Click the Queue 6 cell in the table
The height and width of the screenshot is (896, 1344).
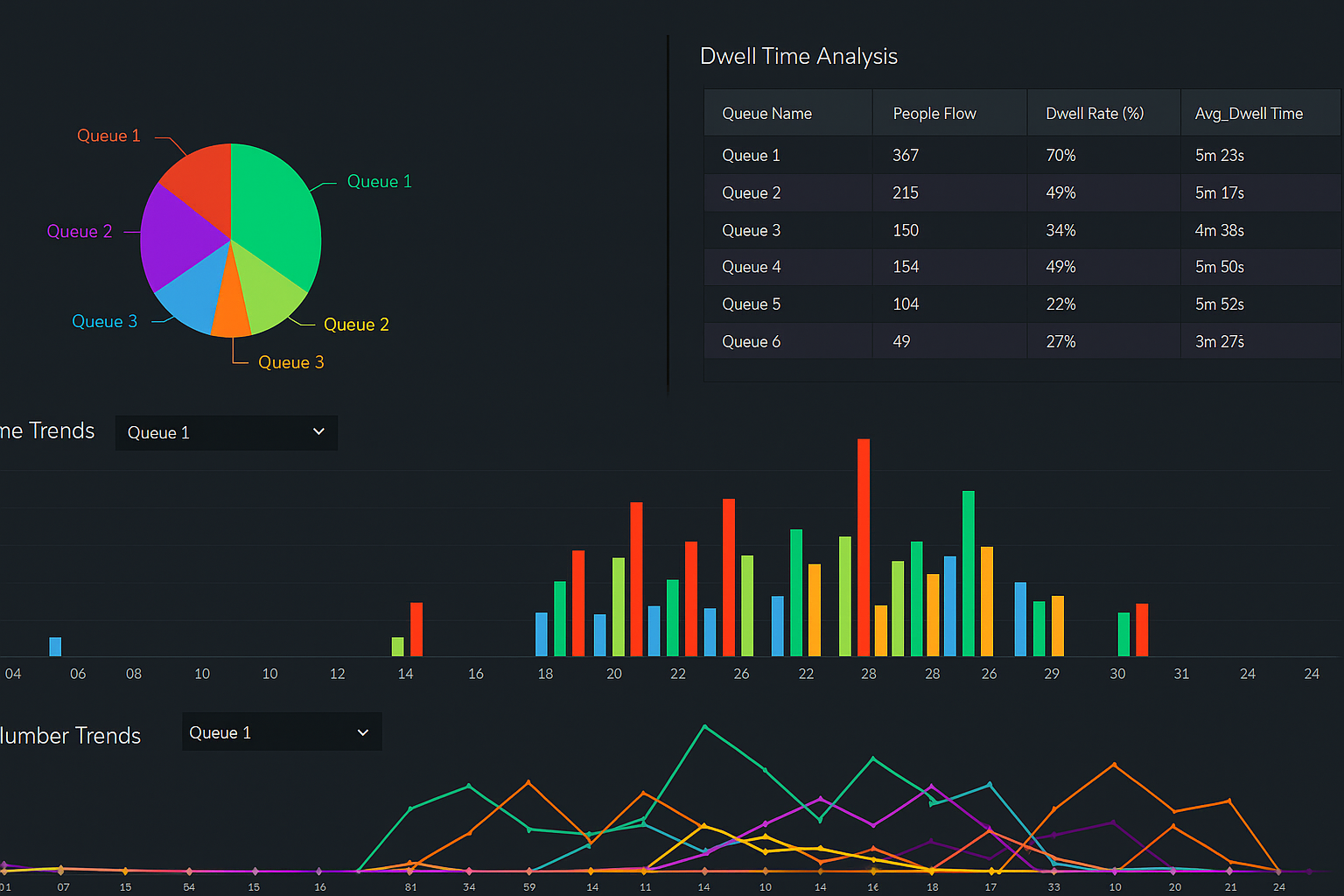point(751,341)
